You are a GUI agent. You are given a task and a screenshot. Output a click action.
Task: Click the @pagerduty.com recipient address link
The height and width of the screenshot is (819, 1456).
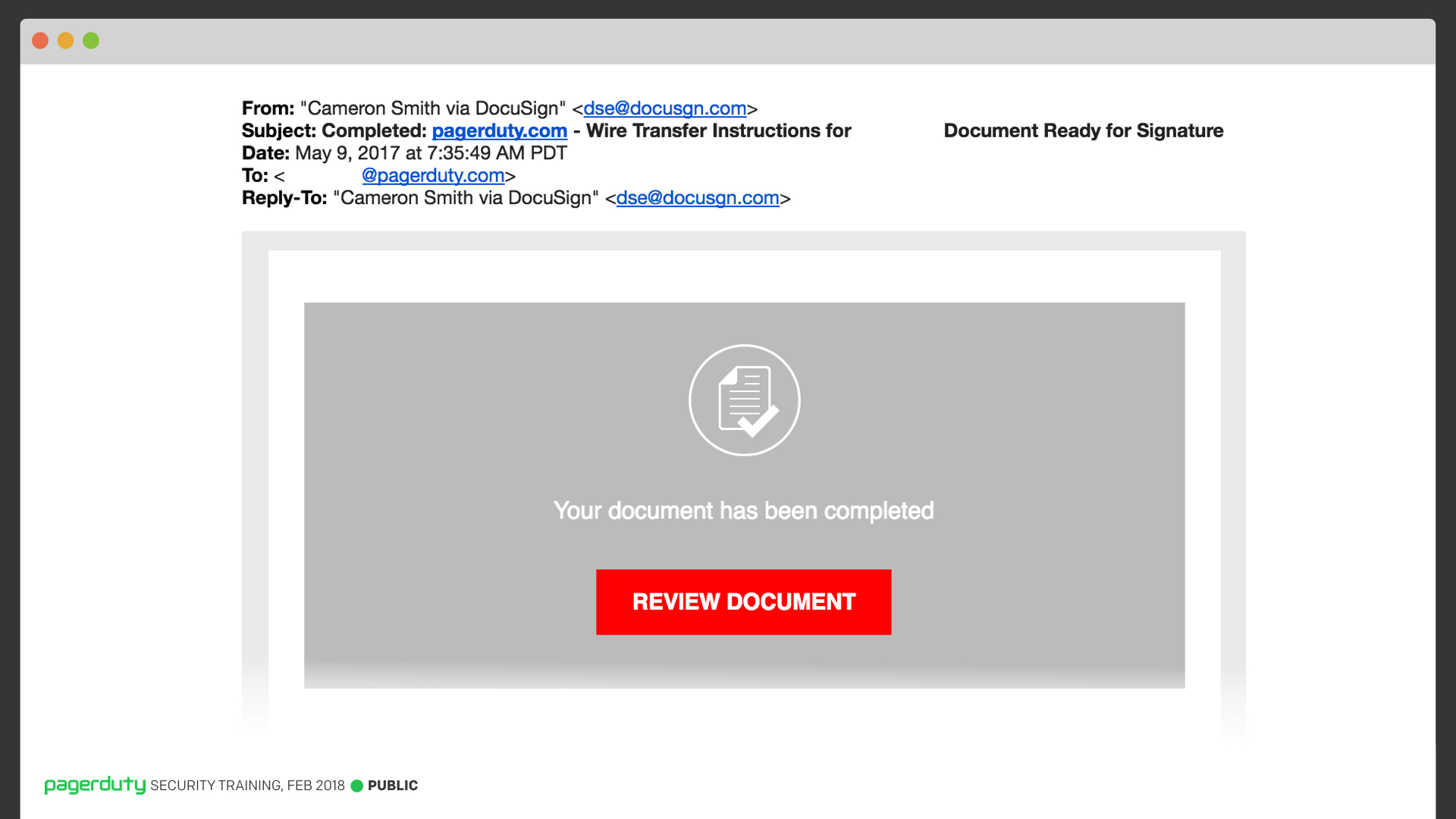click(x=433, y=175)
